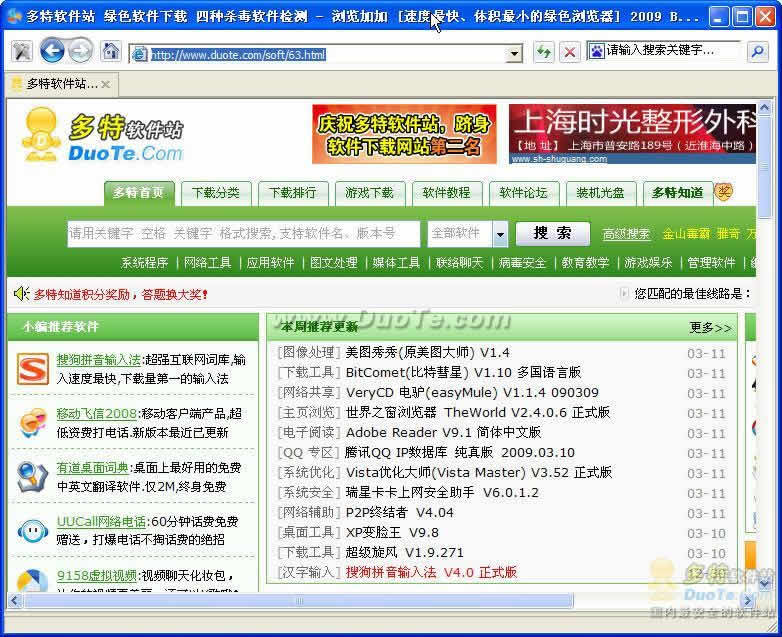Stop loading with the red X icon

coord(570,52)
